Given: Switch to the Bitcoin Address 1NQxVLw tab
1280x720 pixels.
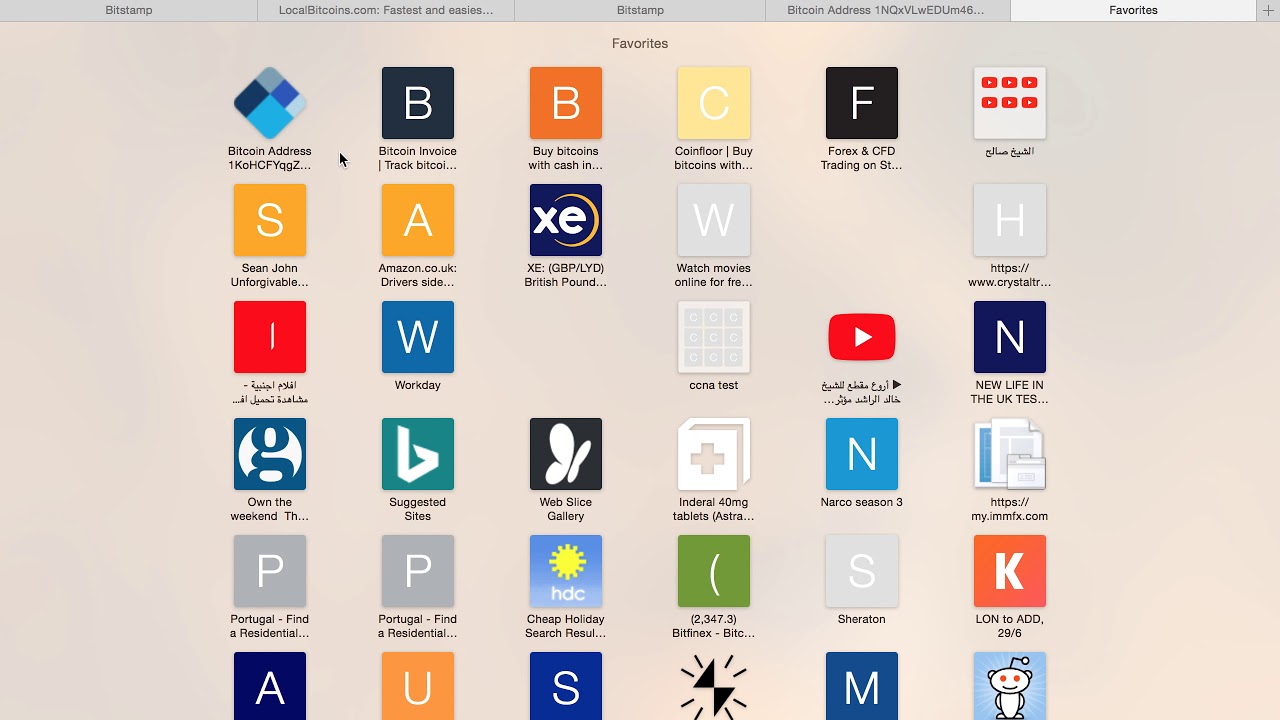Looking at the screenshot, I should (x=888, y=10).
